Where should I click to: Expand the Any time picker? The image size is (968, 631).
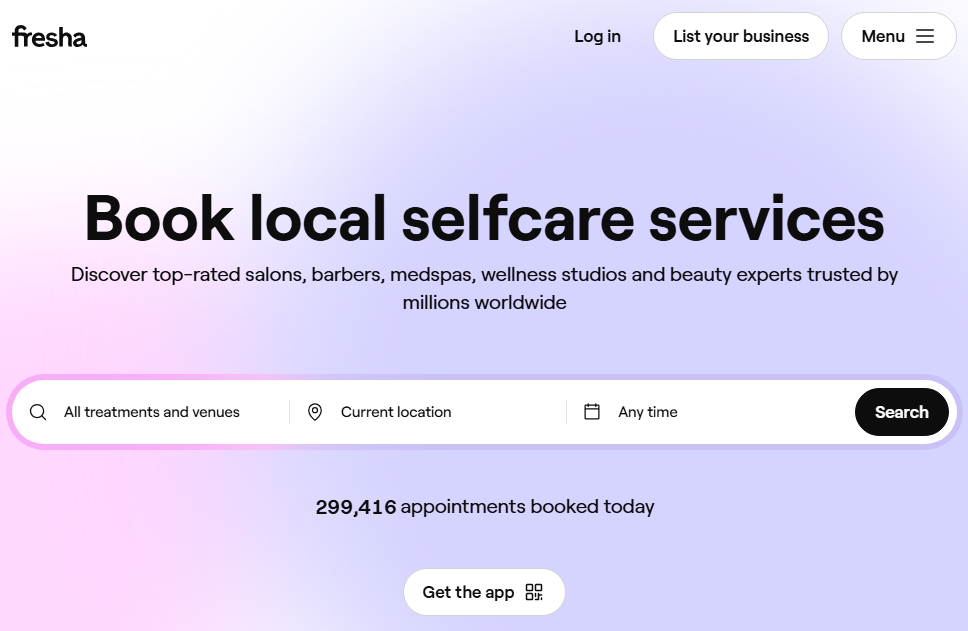tap(648, 412)
